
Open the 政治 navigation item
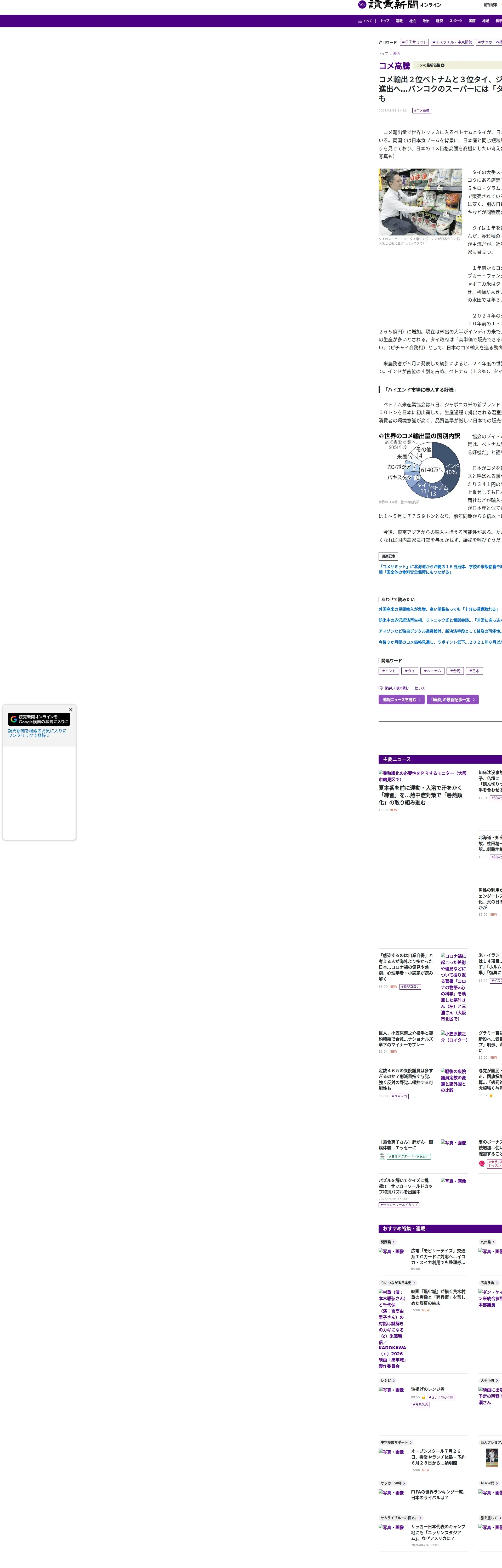click(x=426, y=21)
